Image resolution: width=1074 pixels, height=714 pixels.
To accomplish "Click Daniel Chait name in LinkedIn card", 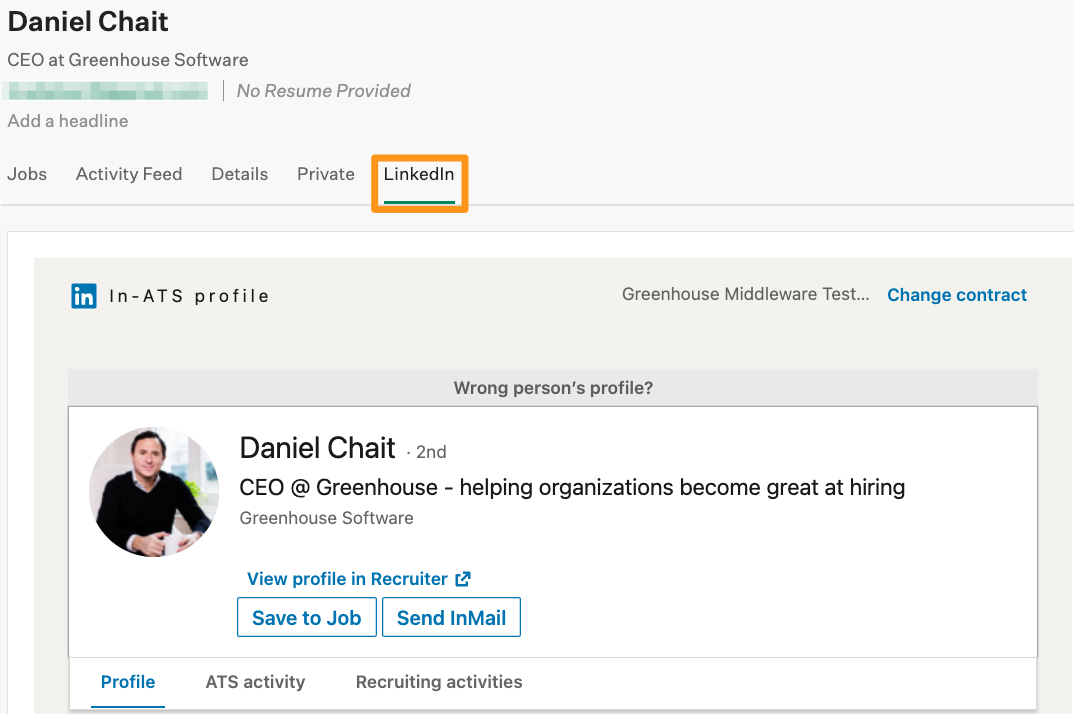I will (x=317, y=448).
